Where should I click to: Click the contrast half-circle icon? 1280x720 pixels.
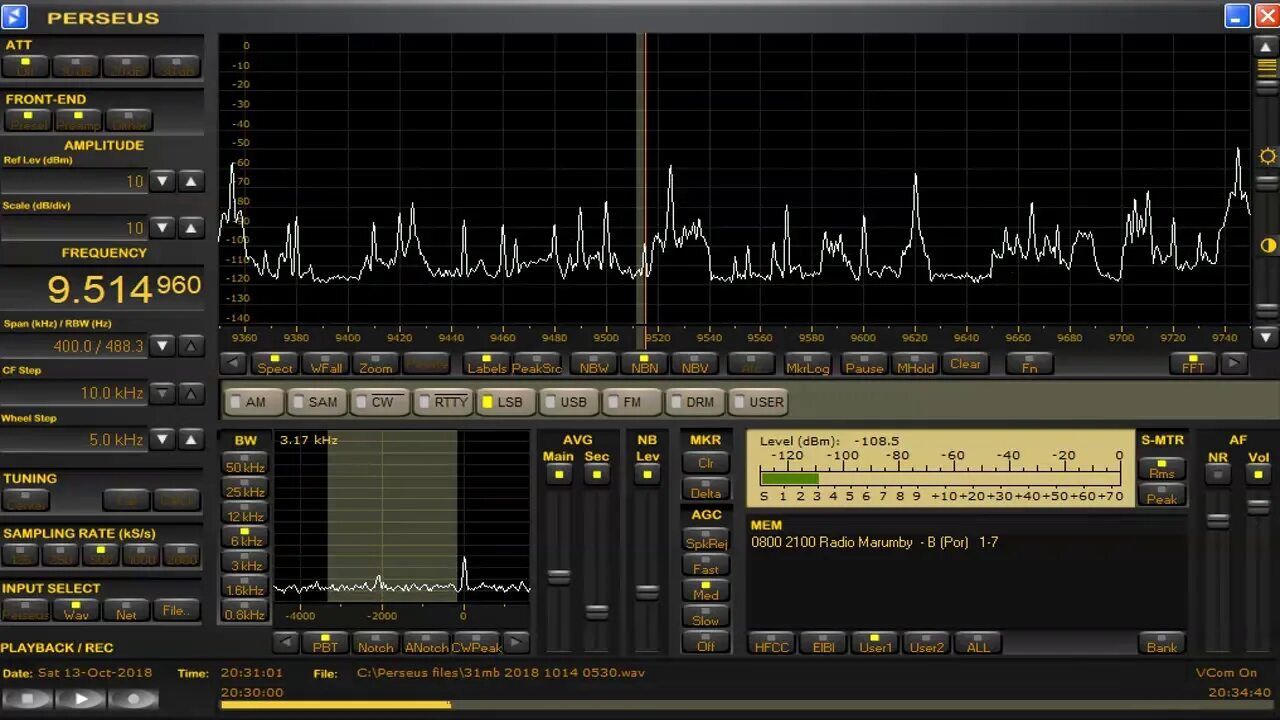click(x=1267, y=245)
